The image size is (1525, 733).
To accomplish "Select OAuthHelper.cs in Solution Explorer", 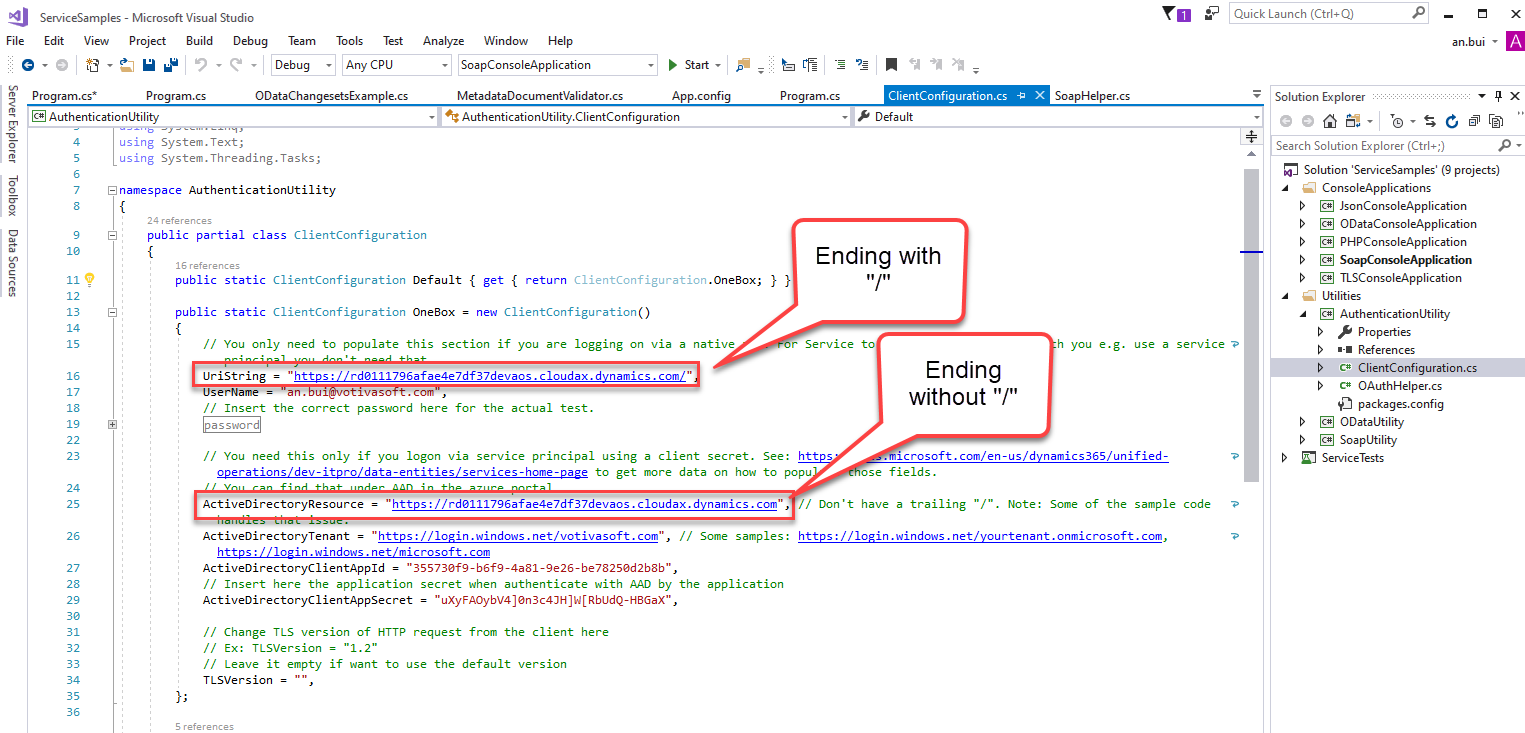I will pyautogui.click(x=1399, y=386).
